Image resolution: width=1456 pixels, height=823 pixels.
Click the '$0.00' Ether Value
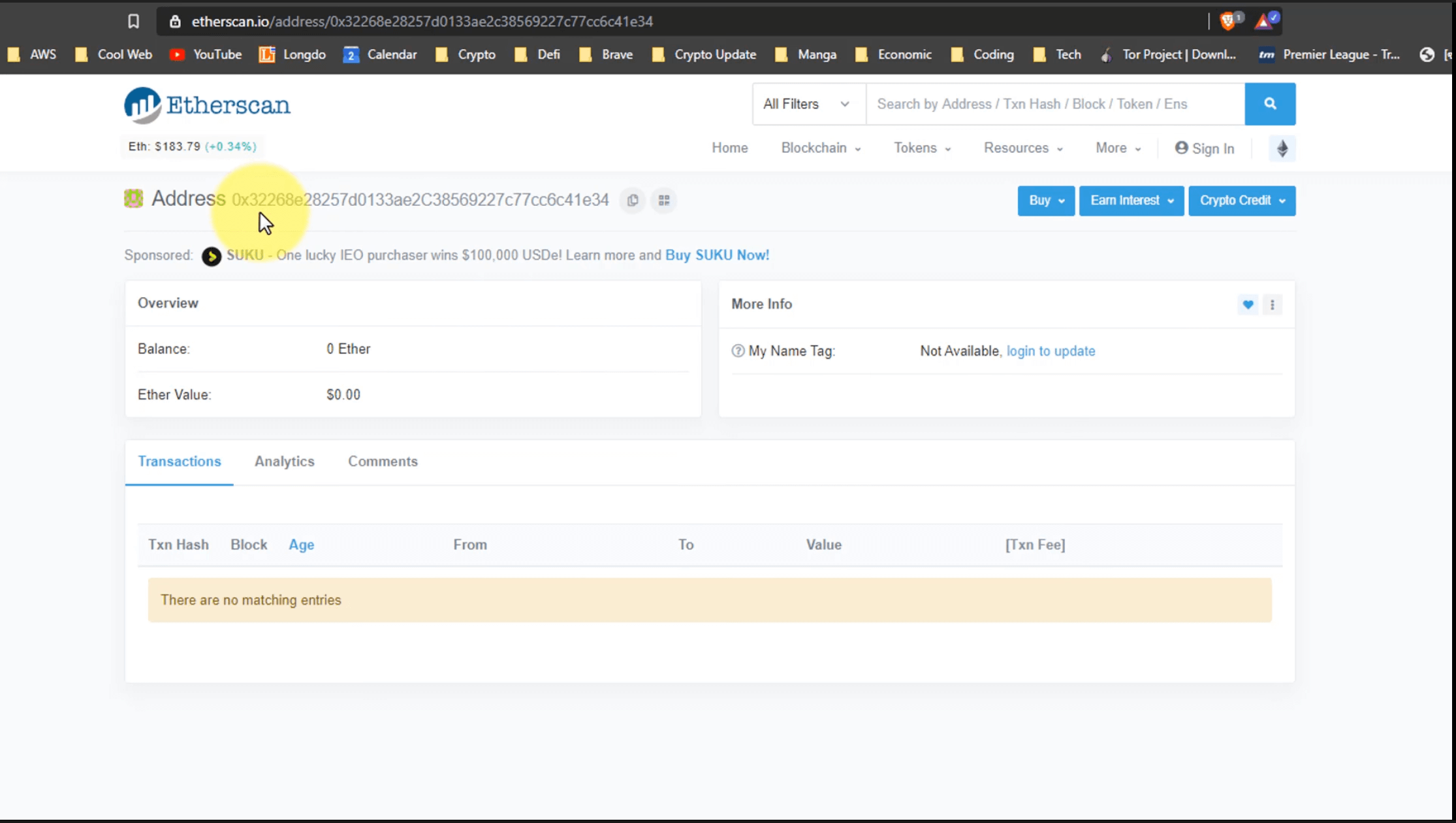pos(343,395)
